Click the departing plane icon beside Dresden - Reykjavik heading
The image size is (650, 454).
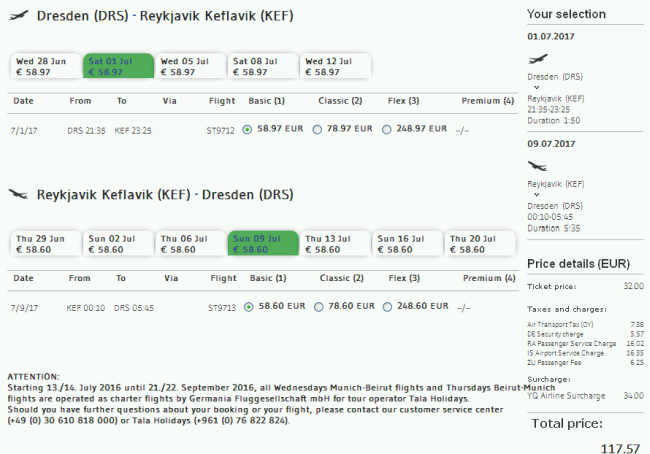pos(19,16)
